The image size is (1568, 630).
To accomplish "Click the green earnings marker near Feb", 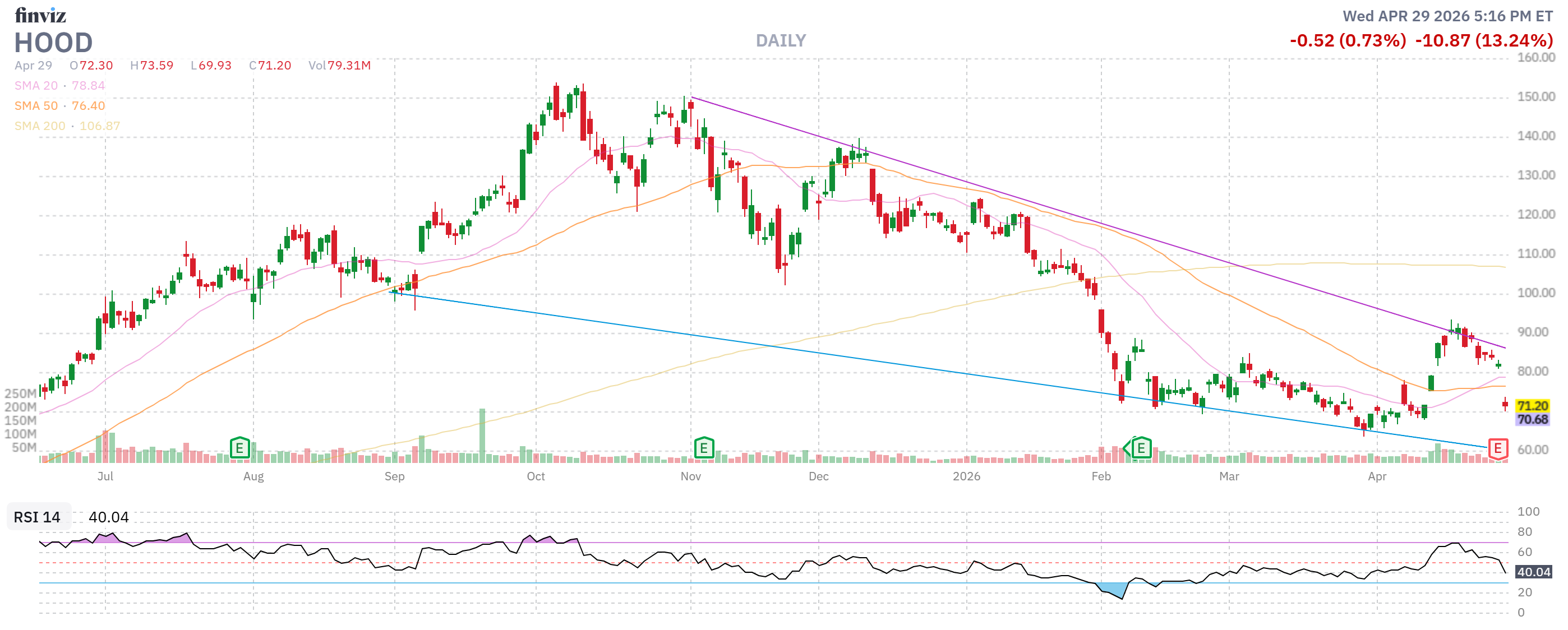I will coord(1141,449).
